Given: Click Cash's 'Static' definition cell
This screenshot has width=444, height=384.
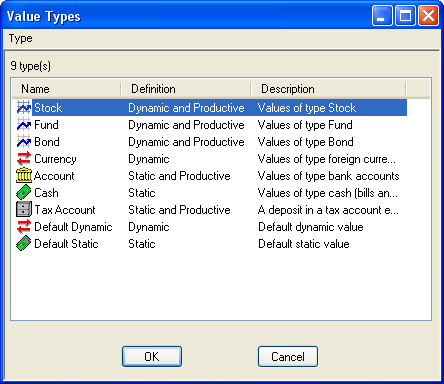Looking at the screenshot, I should (x=142, y=193).
